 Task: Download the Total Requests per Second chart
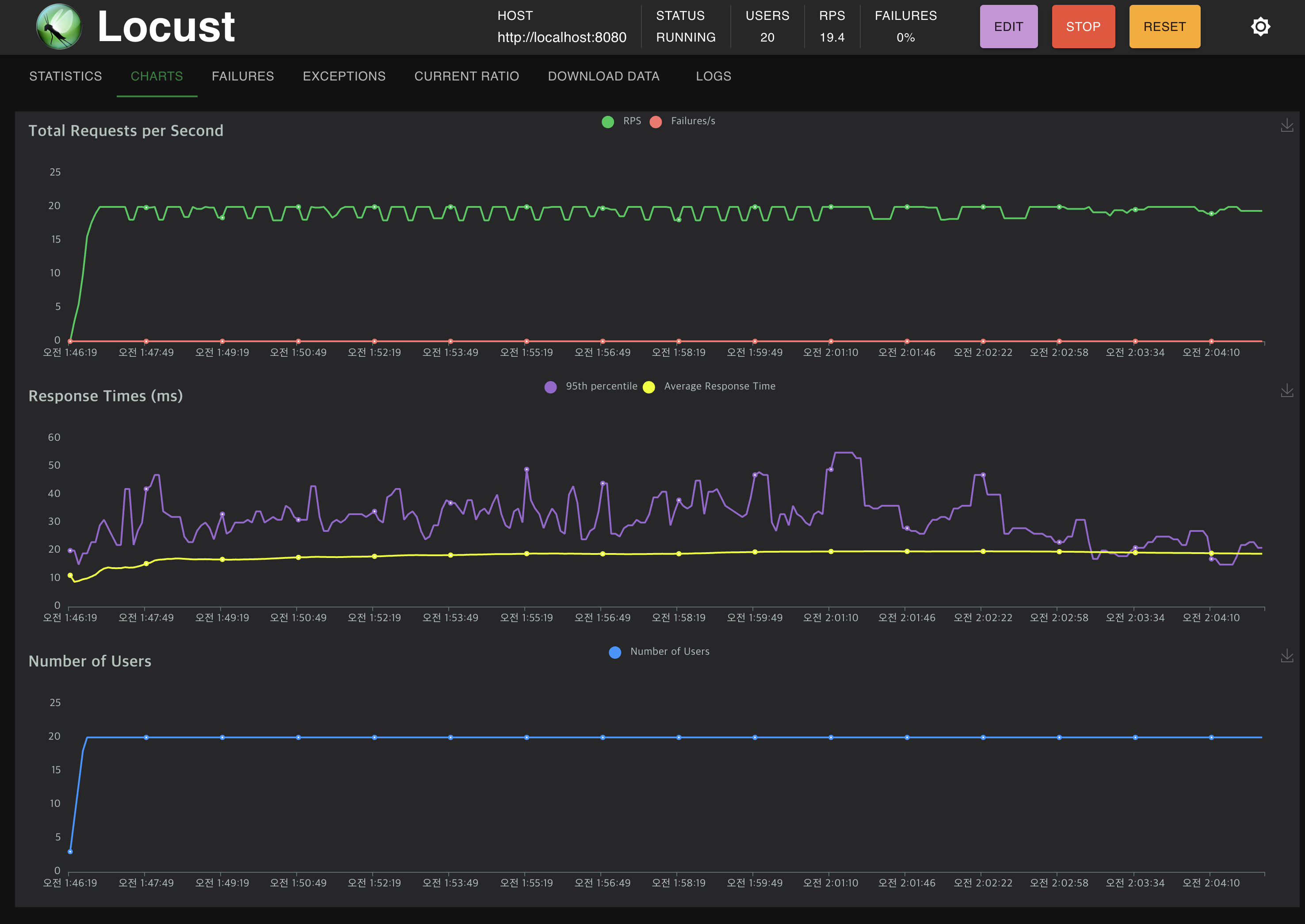1286,126
